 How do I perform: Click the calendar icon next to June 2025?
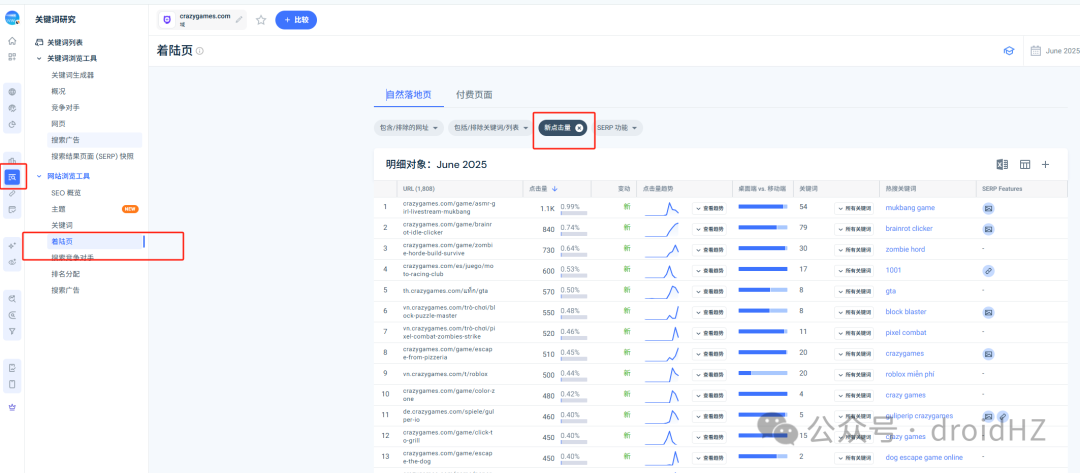1035,51
